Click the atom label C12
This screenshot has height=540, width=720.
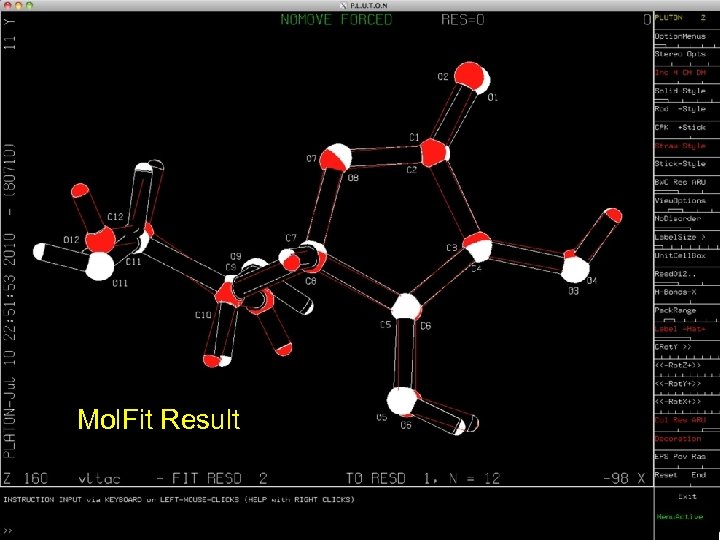pos(115,217)
